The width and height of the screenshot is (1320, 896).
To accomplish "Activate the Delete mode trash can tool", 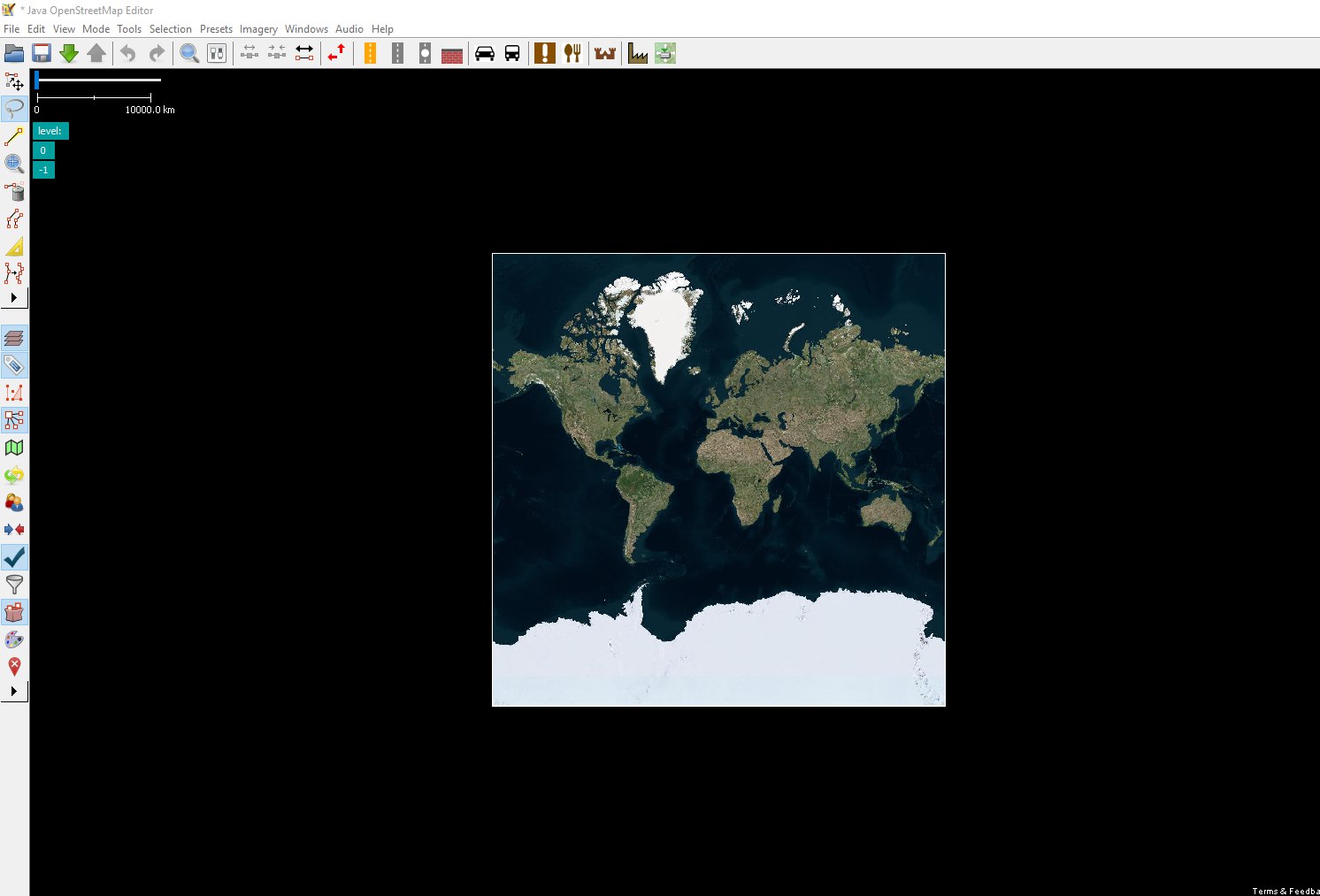I will (x=14, y=191).
